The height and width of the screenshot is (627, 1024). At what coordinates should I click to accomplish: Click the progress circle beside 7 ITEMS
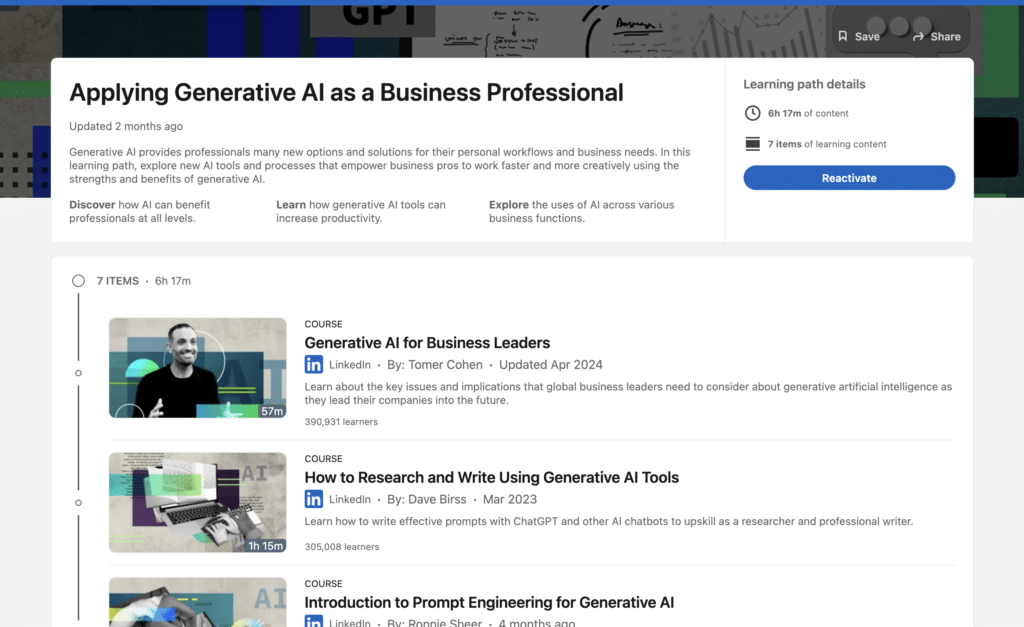click(78, 281)
